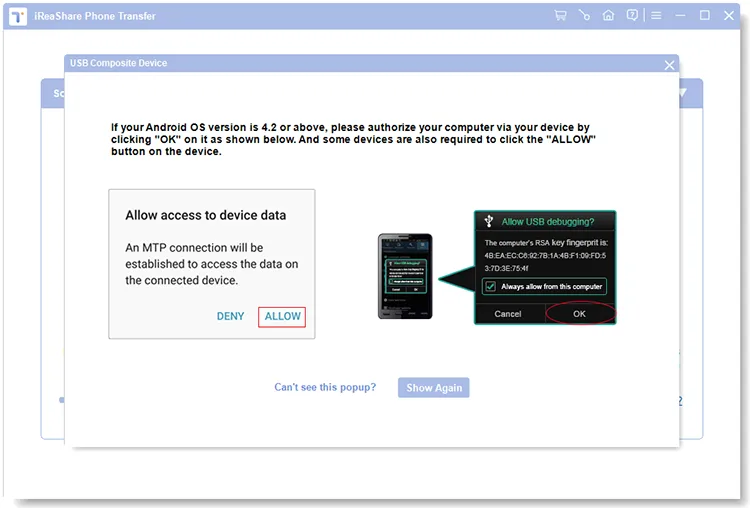Go to the home icon
750x508 pixels.
pyautogui.click(x=608, y=15)
